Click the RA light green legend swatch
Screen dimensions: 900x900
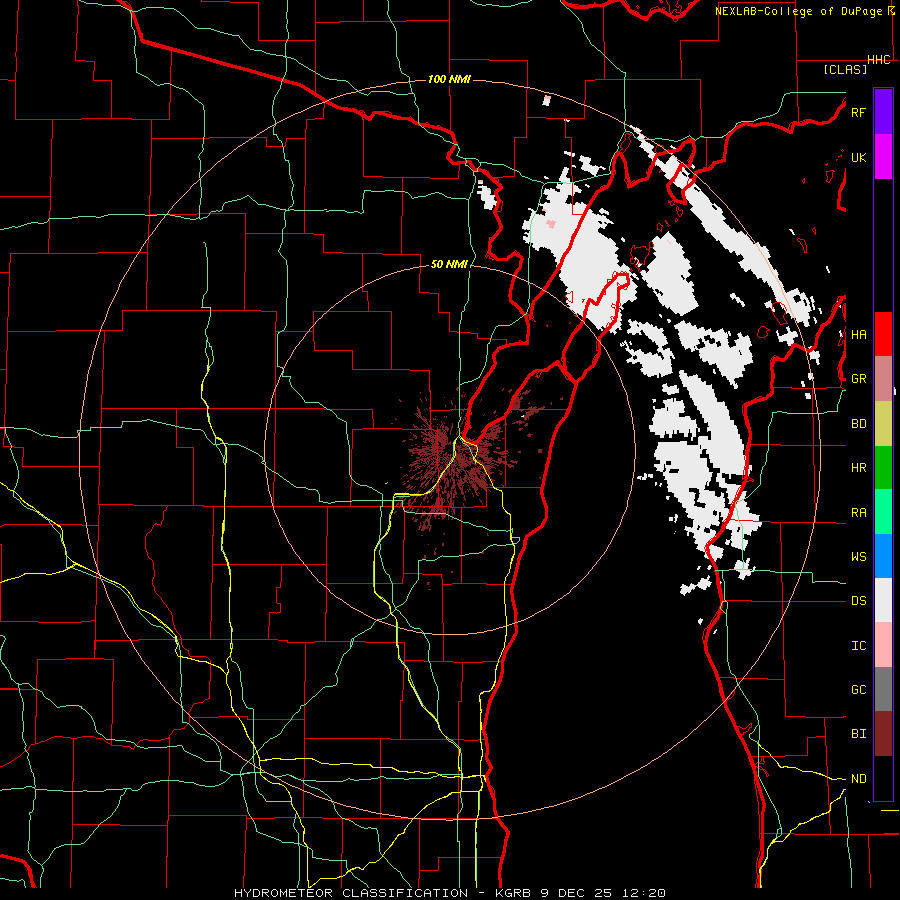(x=883, y=512)
